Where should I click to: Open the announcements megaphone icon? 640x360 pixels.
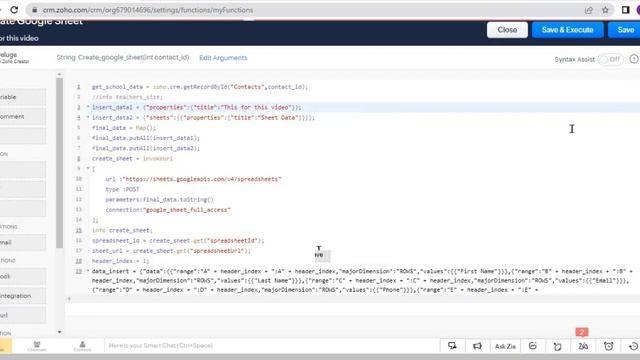click(477, 346)
